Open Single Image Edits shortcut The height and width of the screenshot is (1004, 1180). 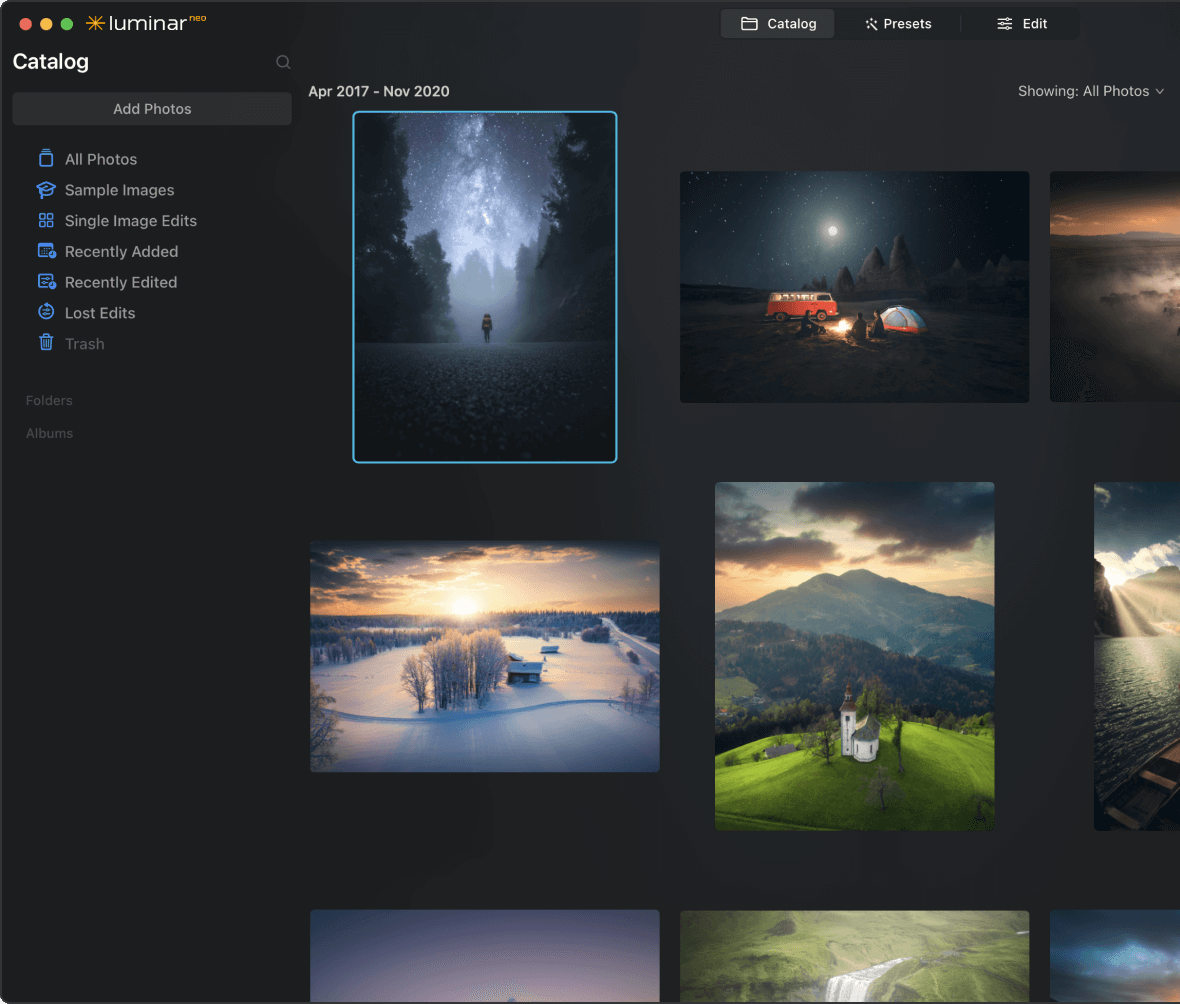click(131, 221)
